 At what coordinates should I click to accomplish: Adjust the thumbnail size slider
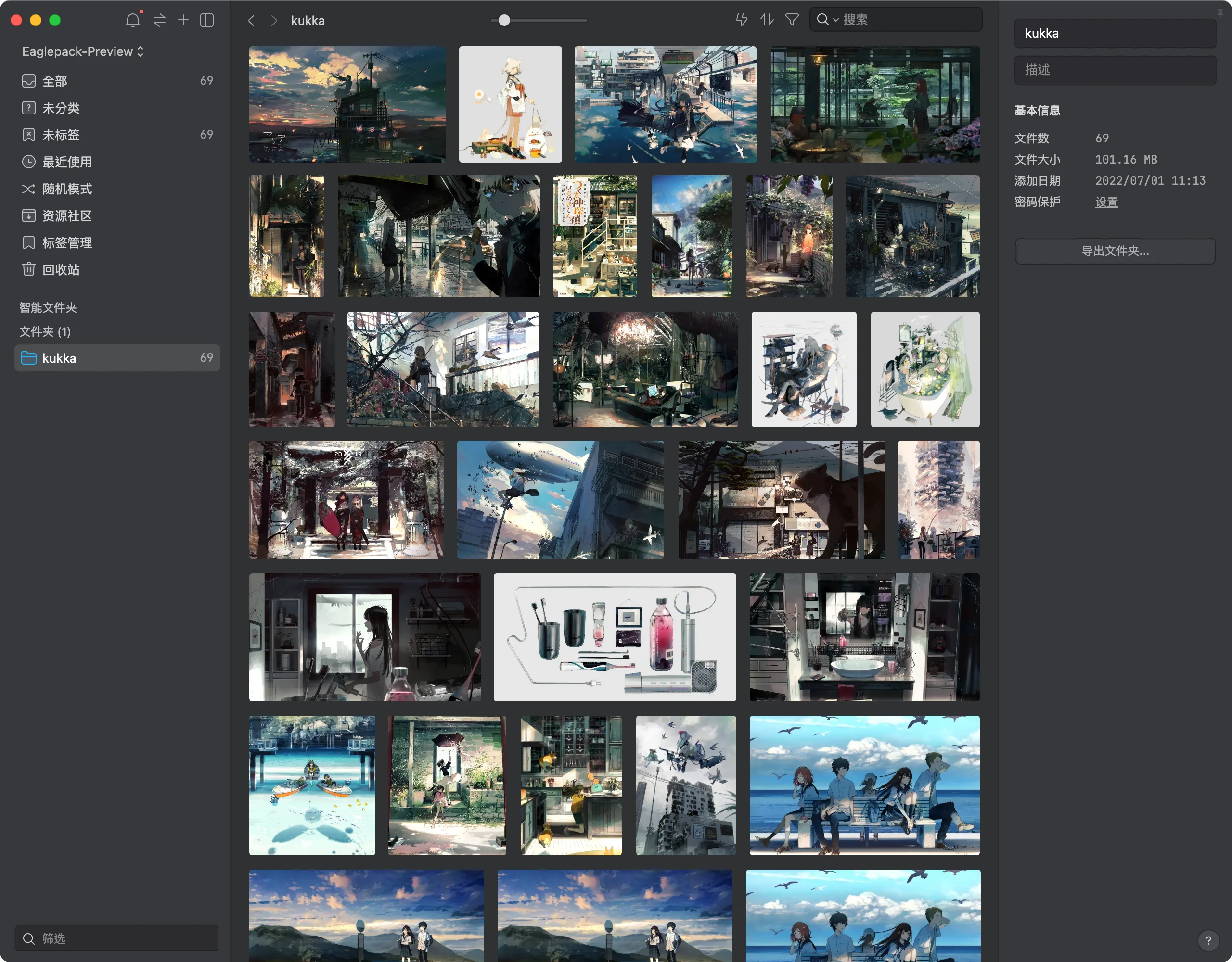pyautogui.click(x=504, y=20)
